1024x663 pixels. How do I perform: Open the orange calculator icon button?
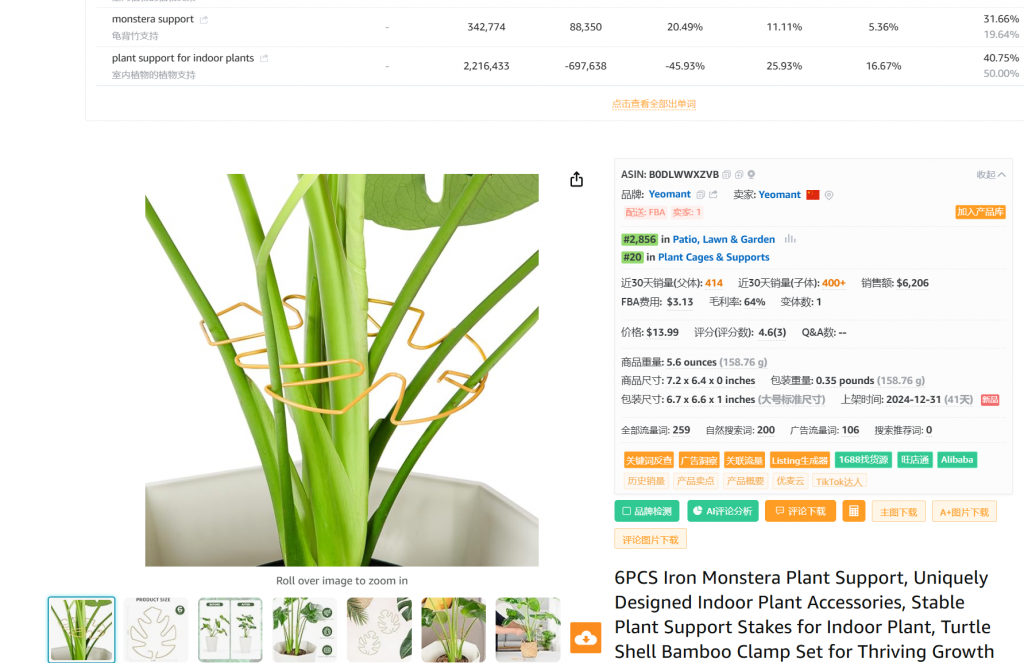point(854,511)
